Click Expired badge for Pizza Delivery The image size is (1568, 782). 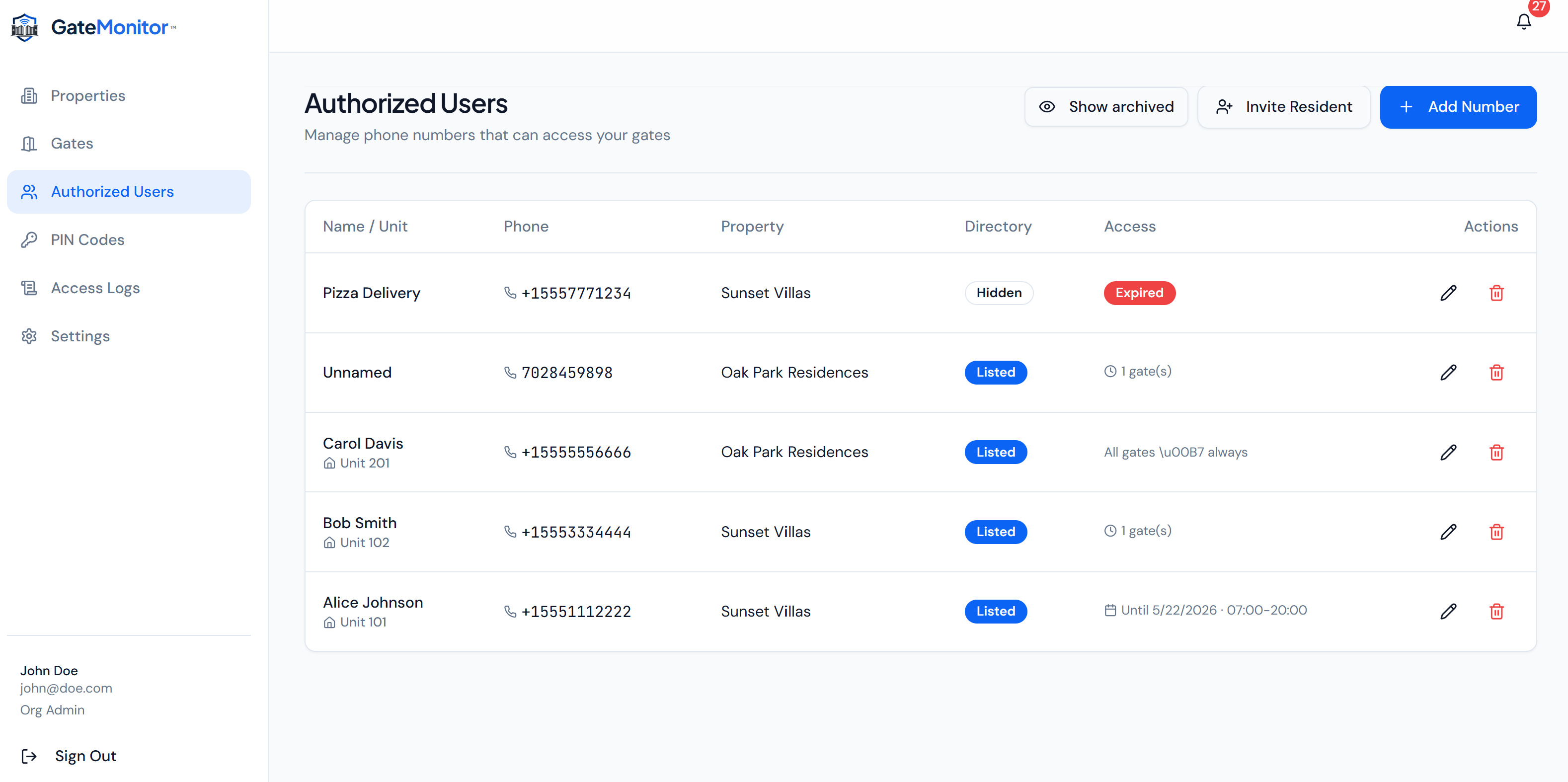tap(1139, 293)
